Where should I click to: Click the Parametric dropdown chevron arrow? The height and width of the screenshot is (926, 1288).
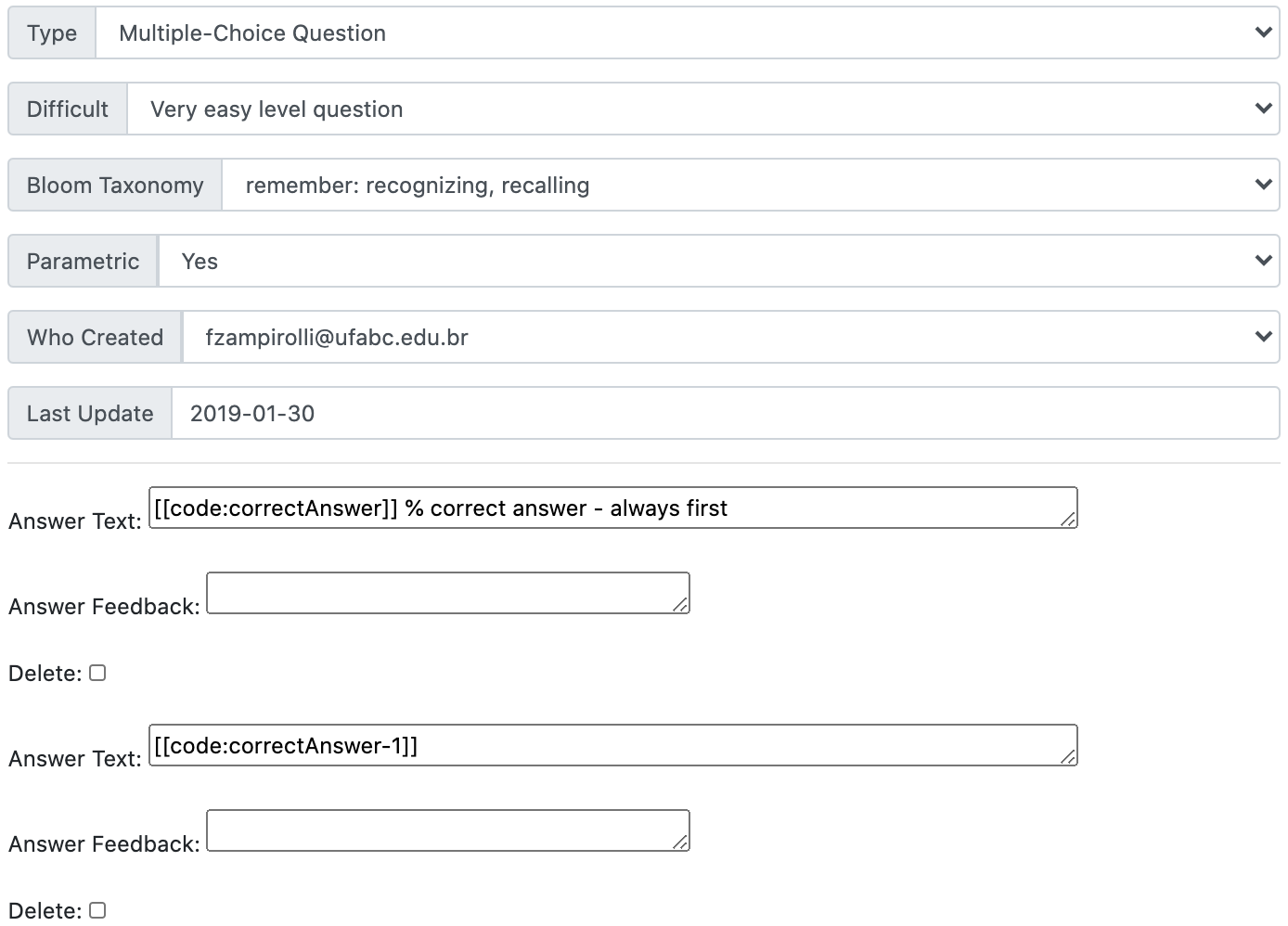[1263, 262]
